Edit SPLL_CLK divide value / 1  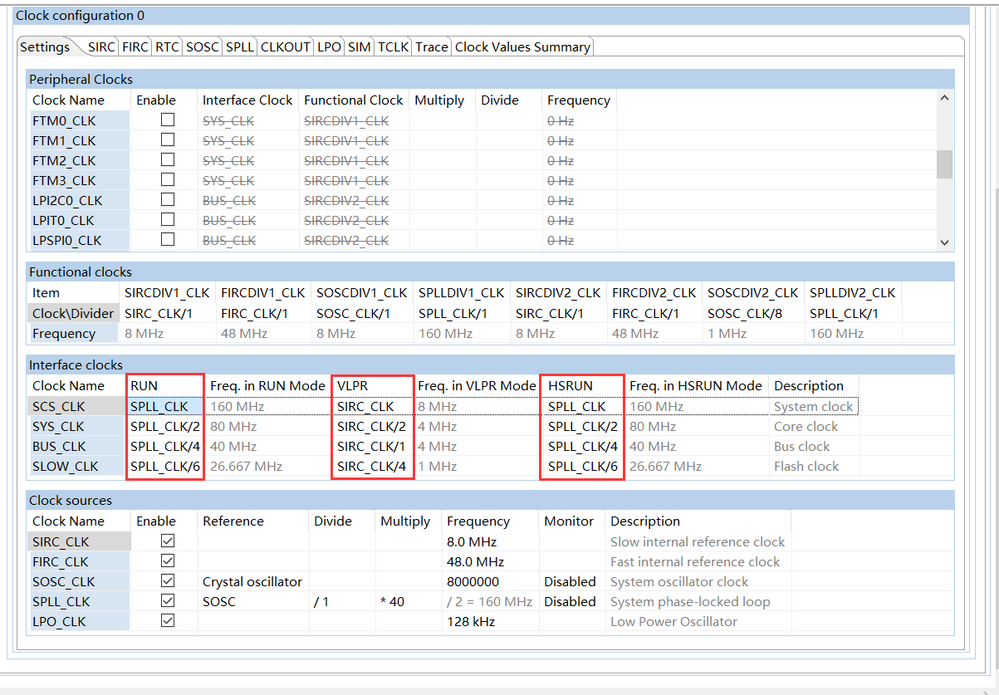tap(342, 601)
